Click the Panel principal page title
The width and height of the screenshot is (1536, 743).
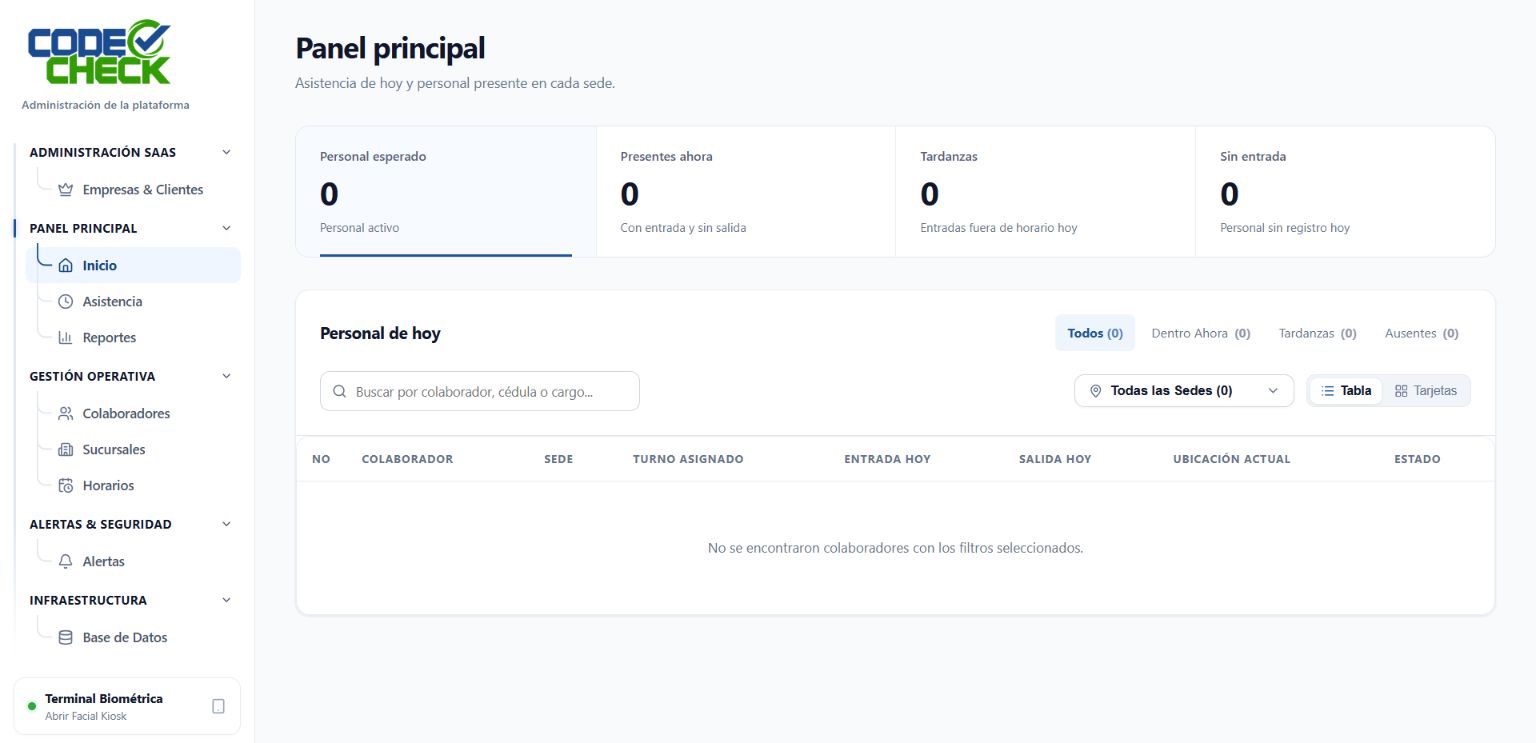coord(390,48)
